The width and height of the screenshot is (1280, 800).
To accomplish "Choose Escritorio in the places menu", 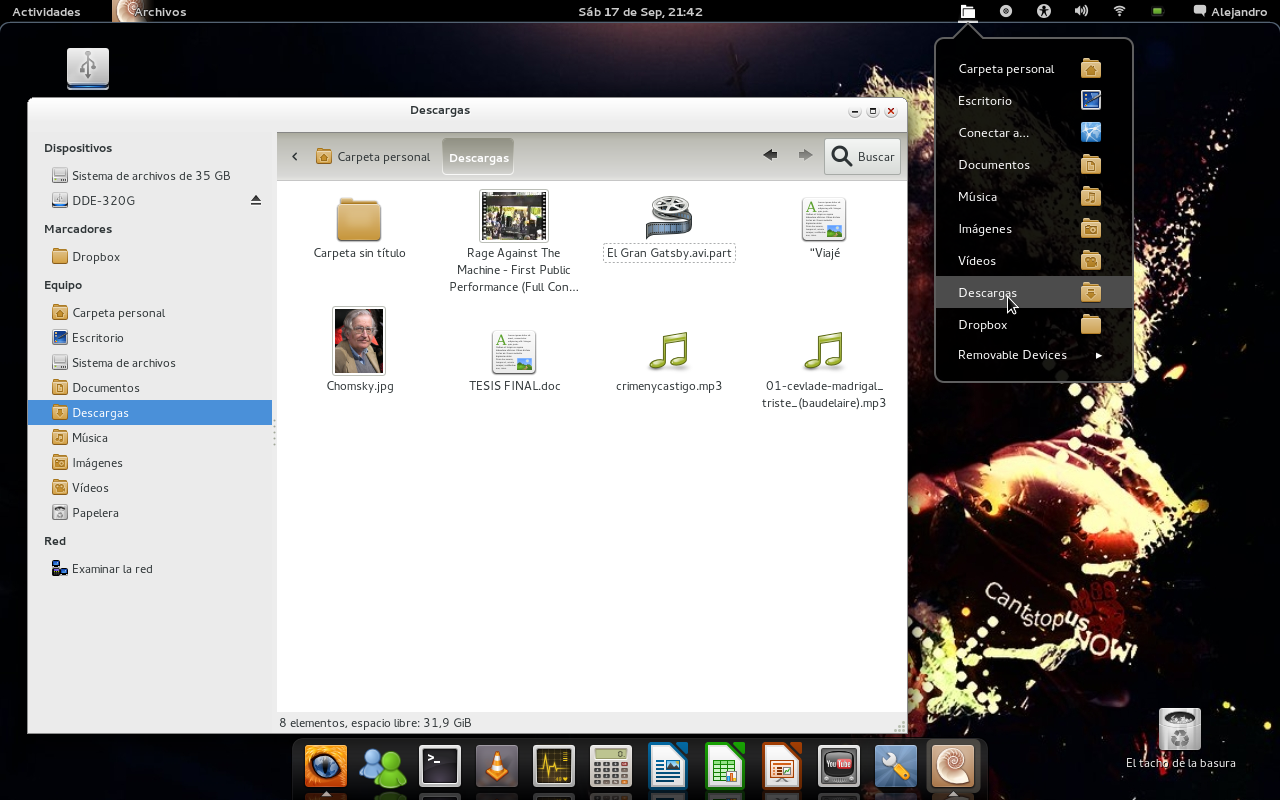I will coord(1034,101).
